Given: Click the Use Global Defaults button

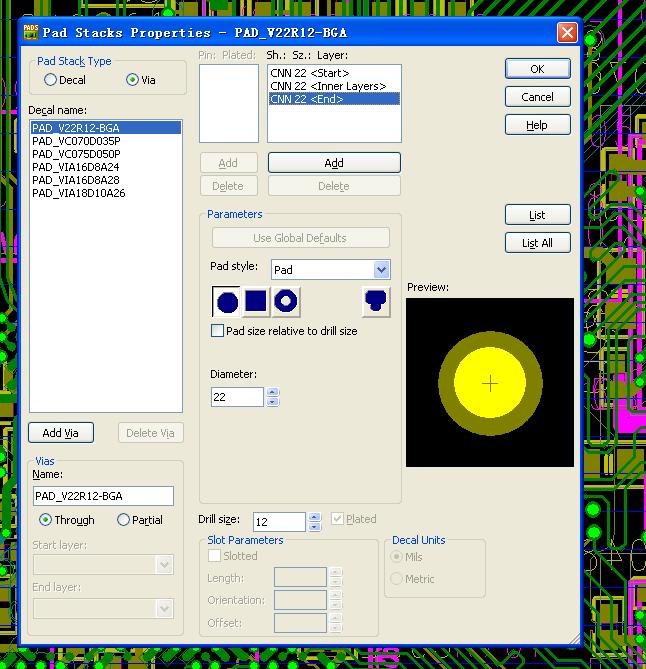Looking at the screenshot, I should pyautogui.click(x=300, y=238).
